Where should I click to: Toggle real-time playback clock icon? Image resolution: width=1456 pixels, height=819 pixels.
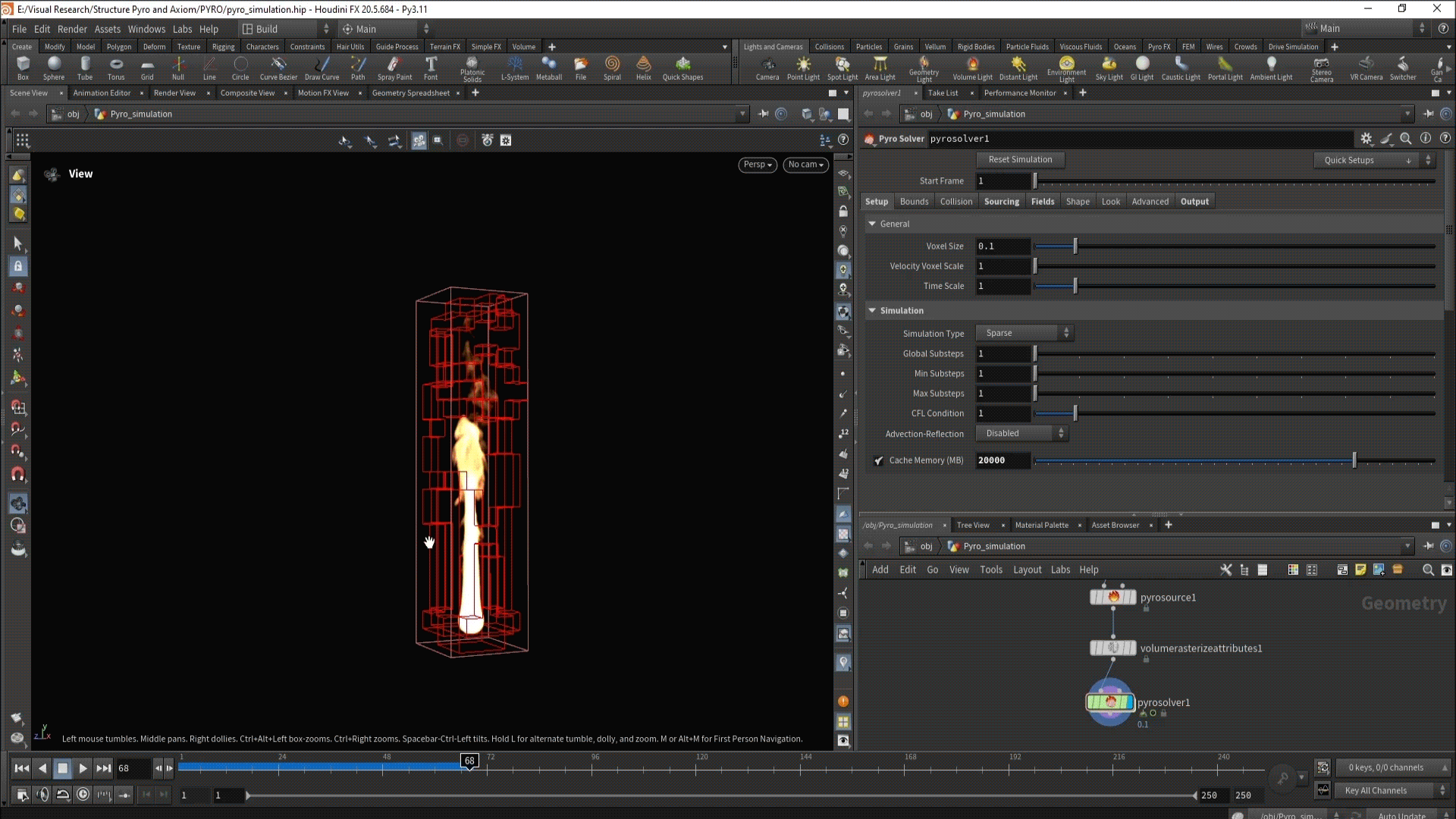coord(83,795)
